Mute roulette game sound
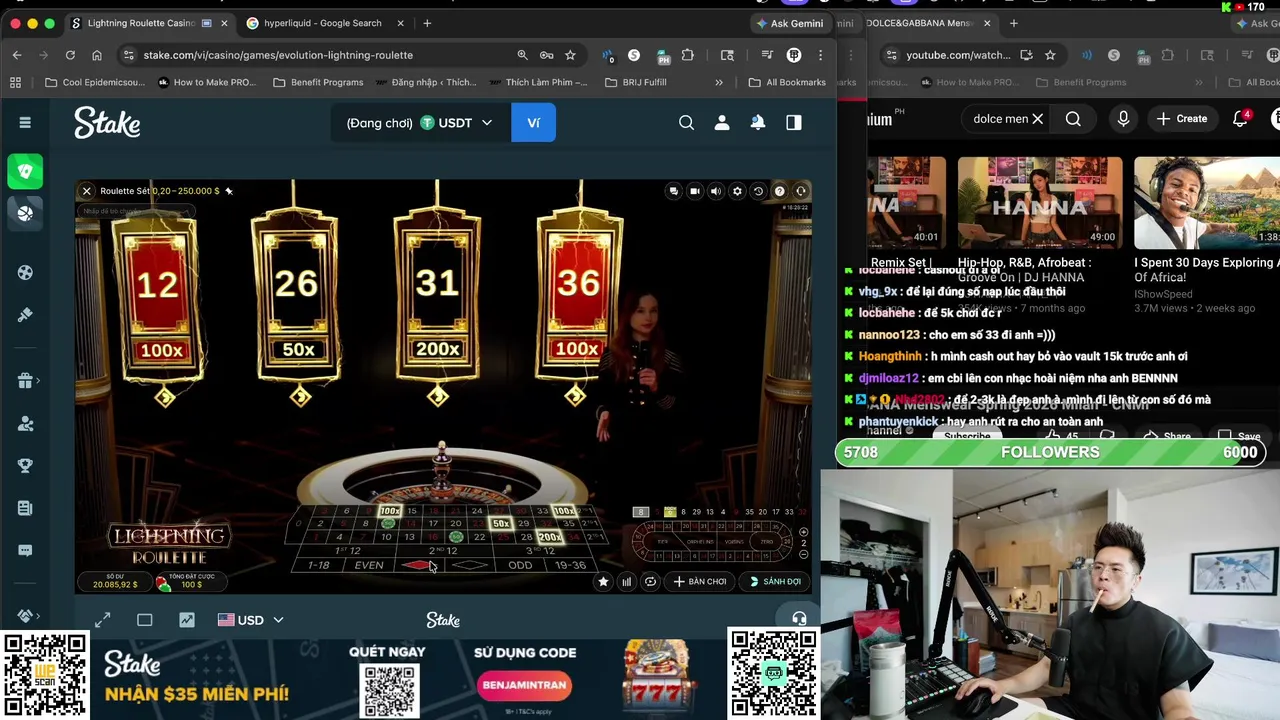This screenshot has height=720, width=1280. click(716, 191)
